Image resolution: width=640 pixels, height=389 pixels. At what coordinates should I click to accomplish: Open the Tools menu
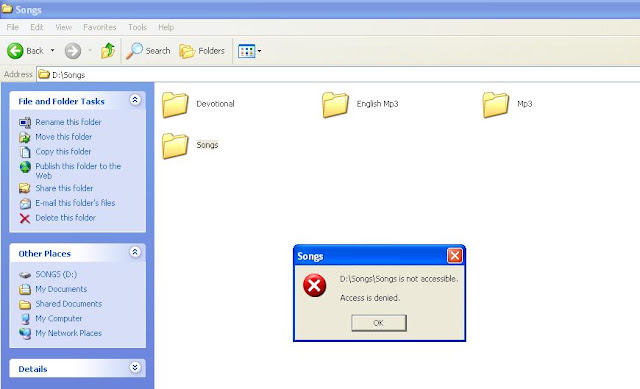click(137, 27)
